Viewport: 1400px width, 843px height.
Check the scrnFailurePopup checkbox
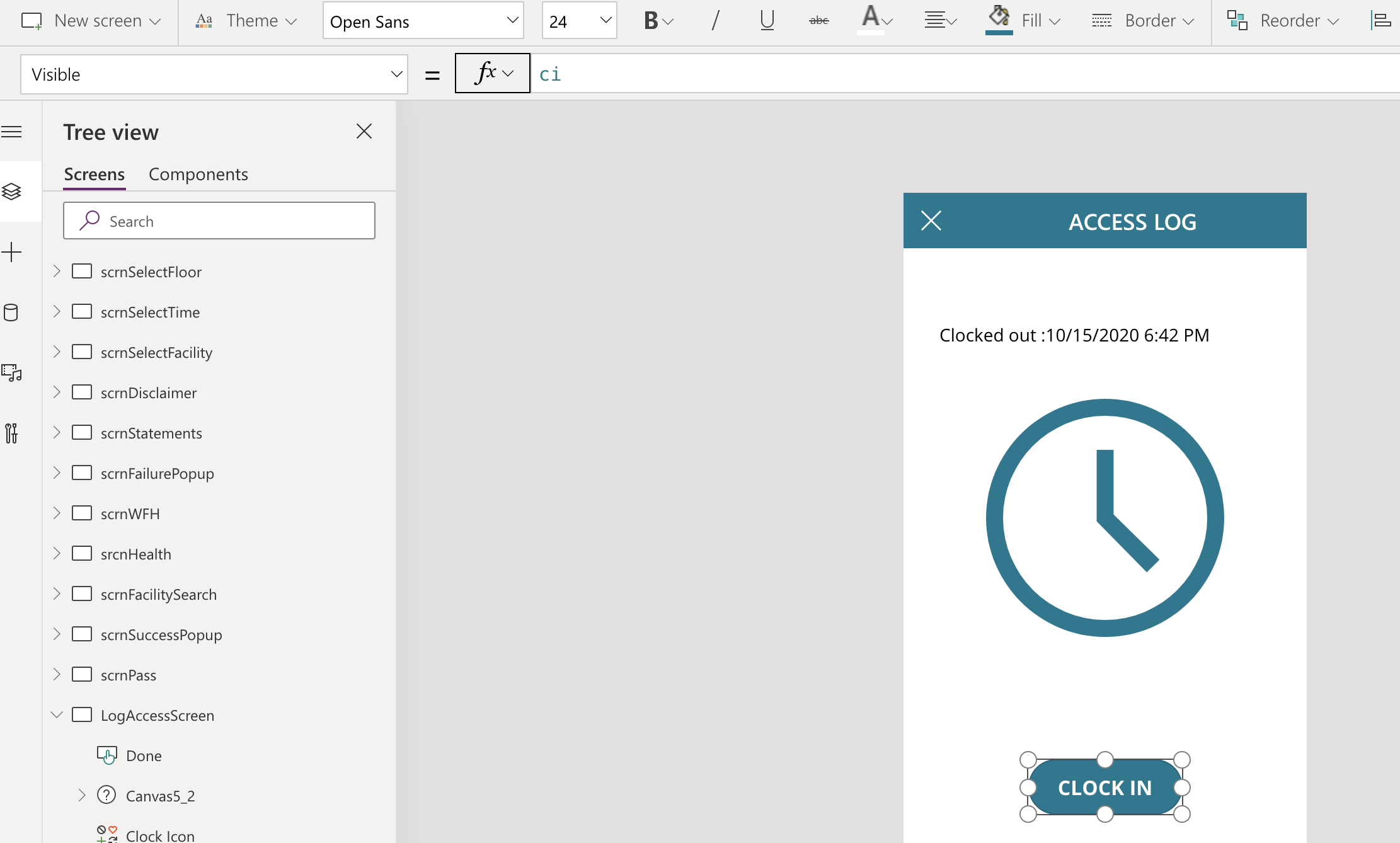83,473
